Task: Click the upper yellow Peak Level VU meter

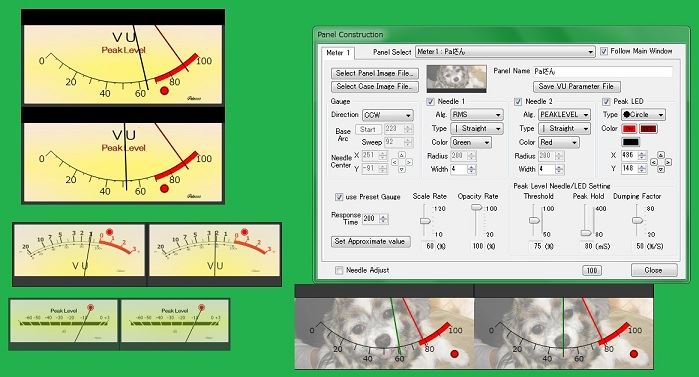Action: (x=123, y=57)
